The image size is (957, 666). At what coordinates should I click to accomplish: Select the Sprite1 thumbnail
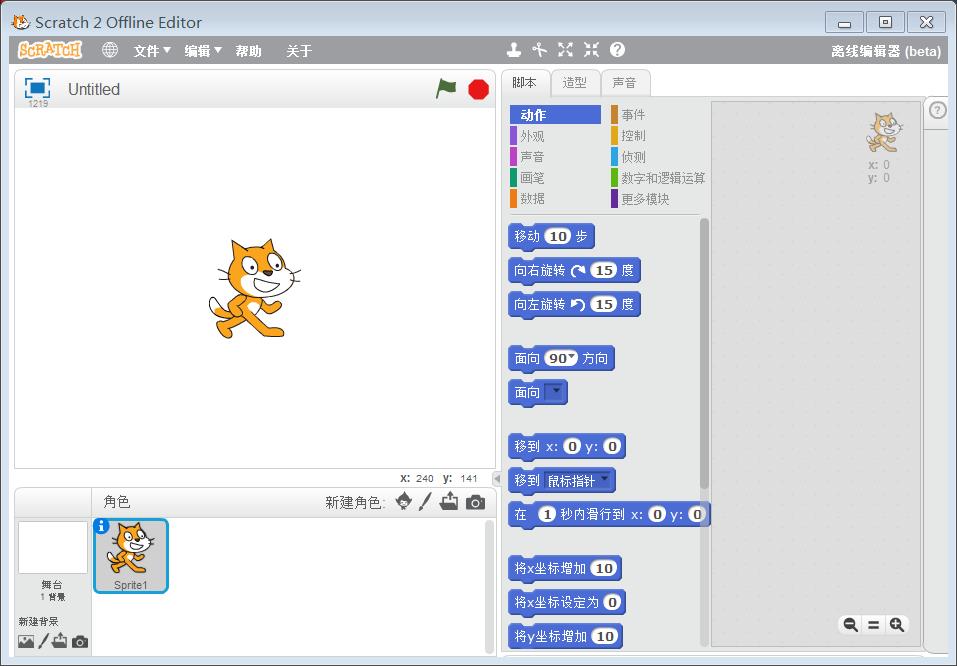[131, 556]
